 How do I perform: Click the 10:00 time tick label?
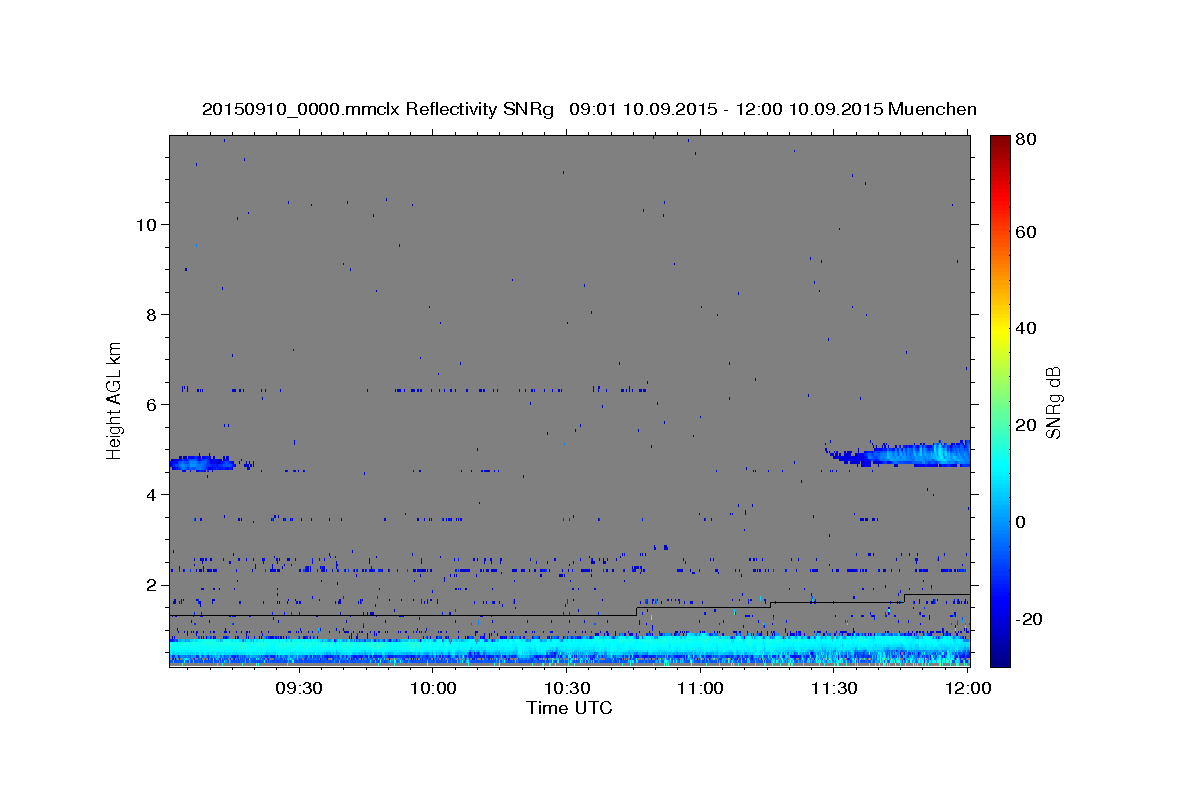click(433, 688)
